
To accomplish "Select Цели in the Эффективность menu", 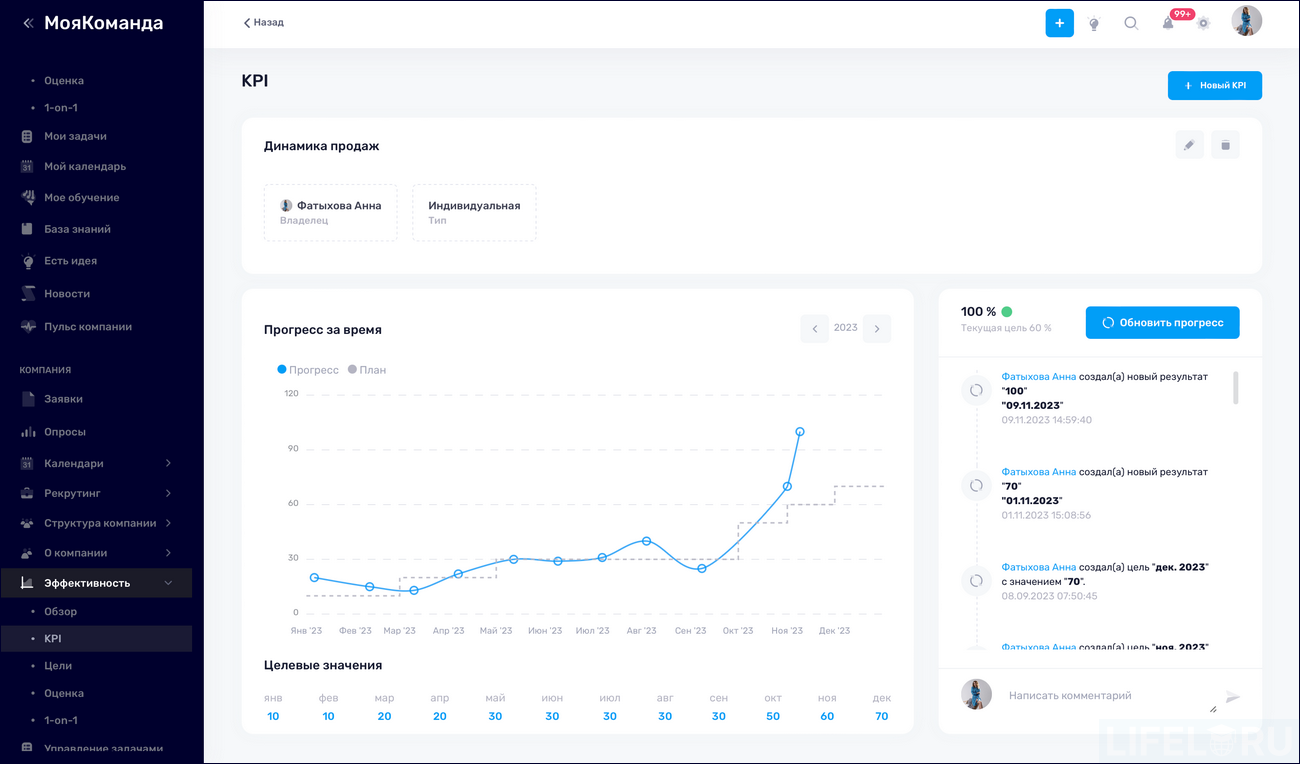I will [x=58, y=665].
